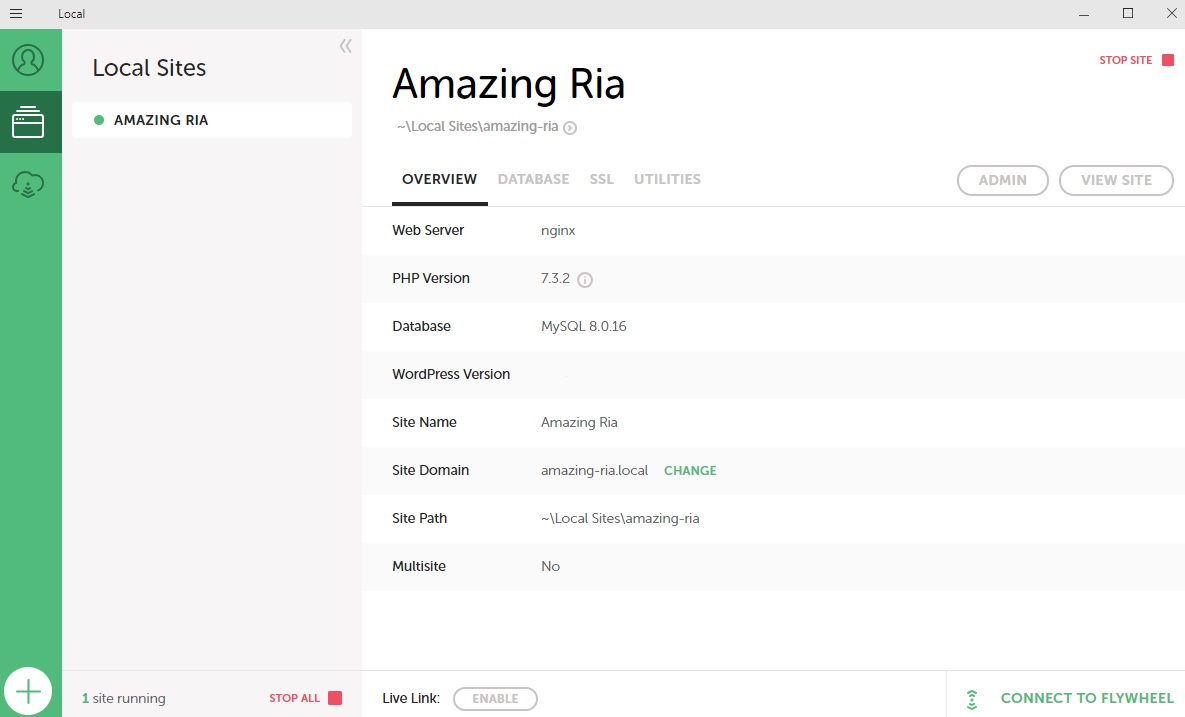Switch to the Overview tab
This screenshot has width=1185, height=717.
click(439, 180)
